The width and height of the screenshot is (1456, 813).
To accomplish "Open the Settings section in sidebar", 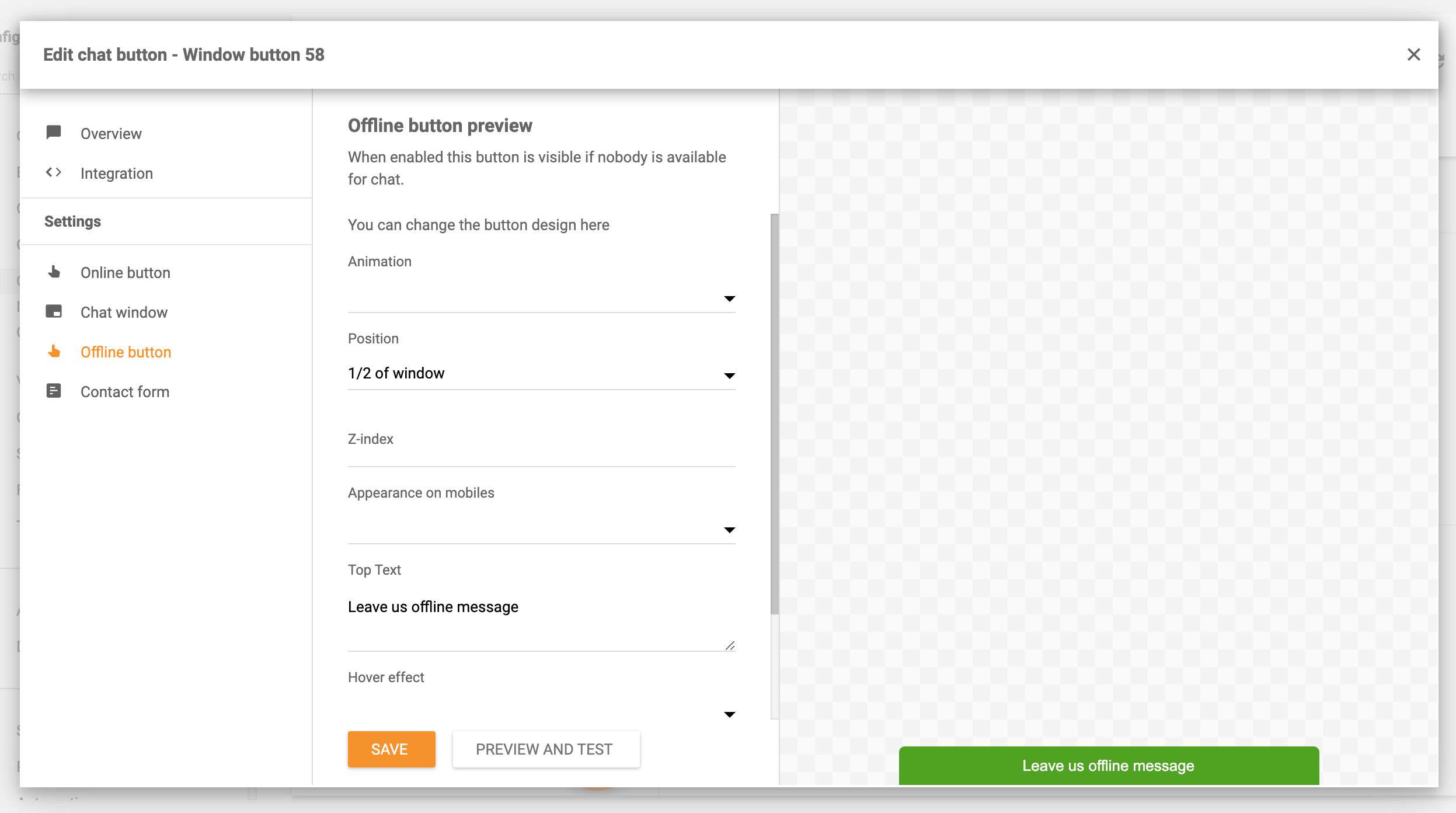I will click(x=72, y=221).
